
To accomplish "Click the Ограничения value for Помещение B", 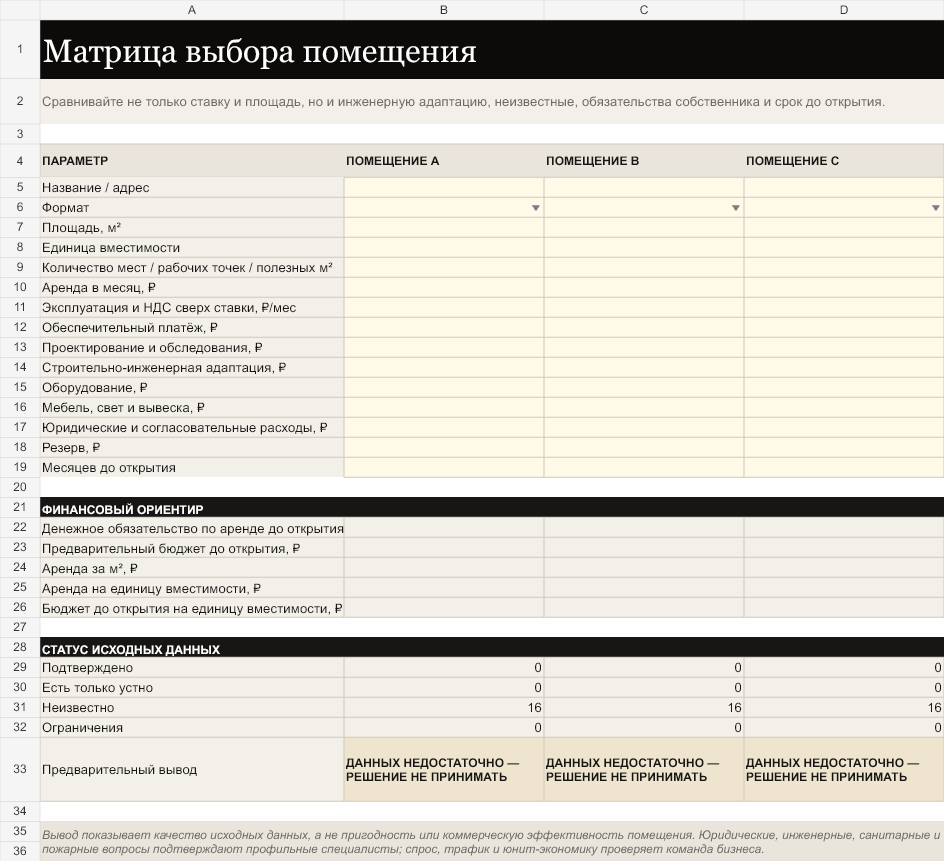I will click(x=644, y=727).
